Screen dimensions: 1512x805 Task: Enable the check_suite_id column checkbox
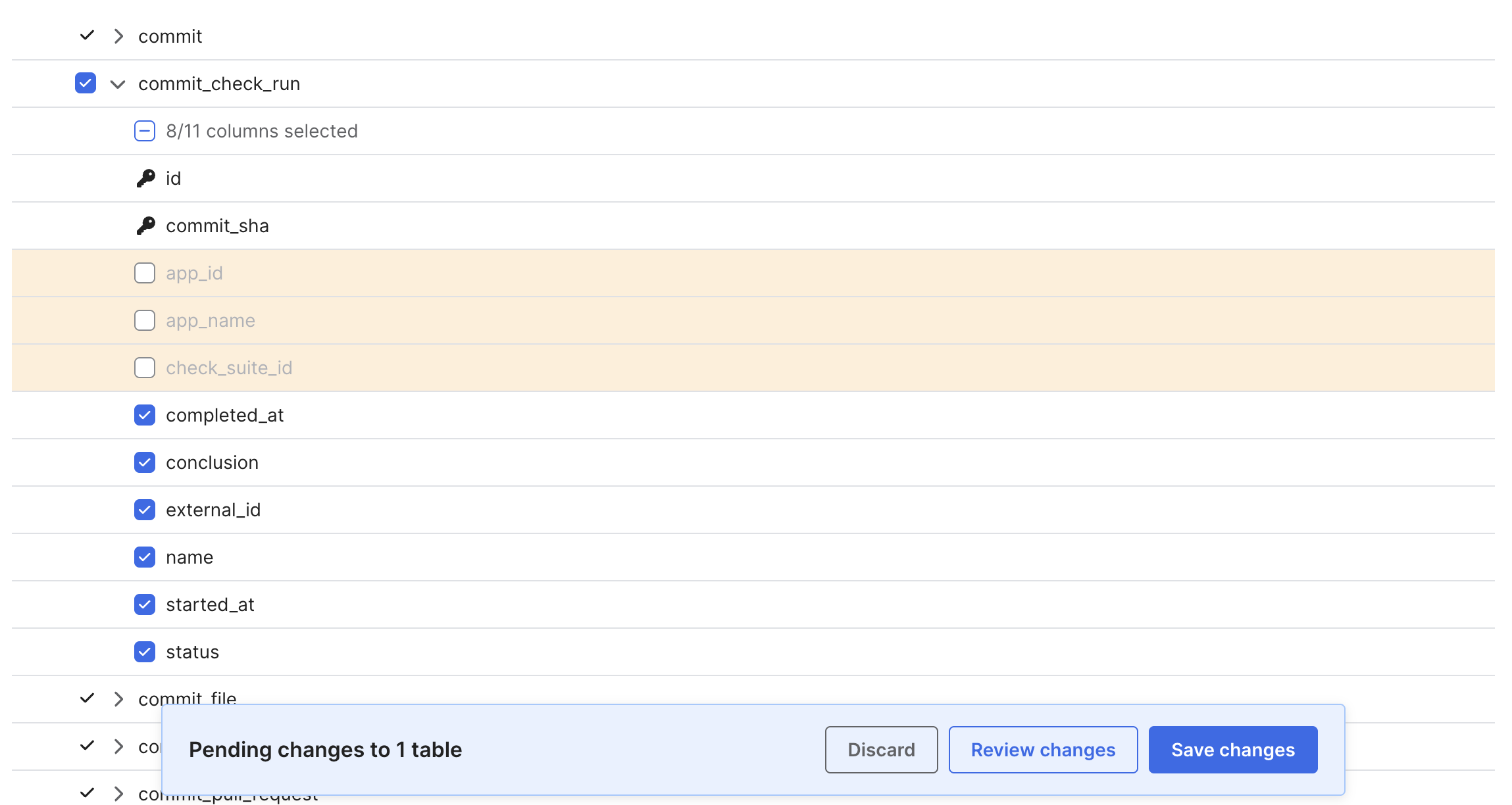pyautogui.click(x=145, y=367)
